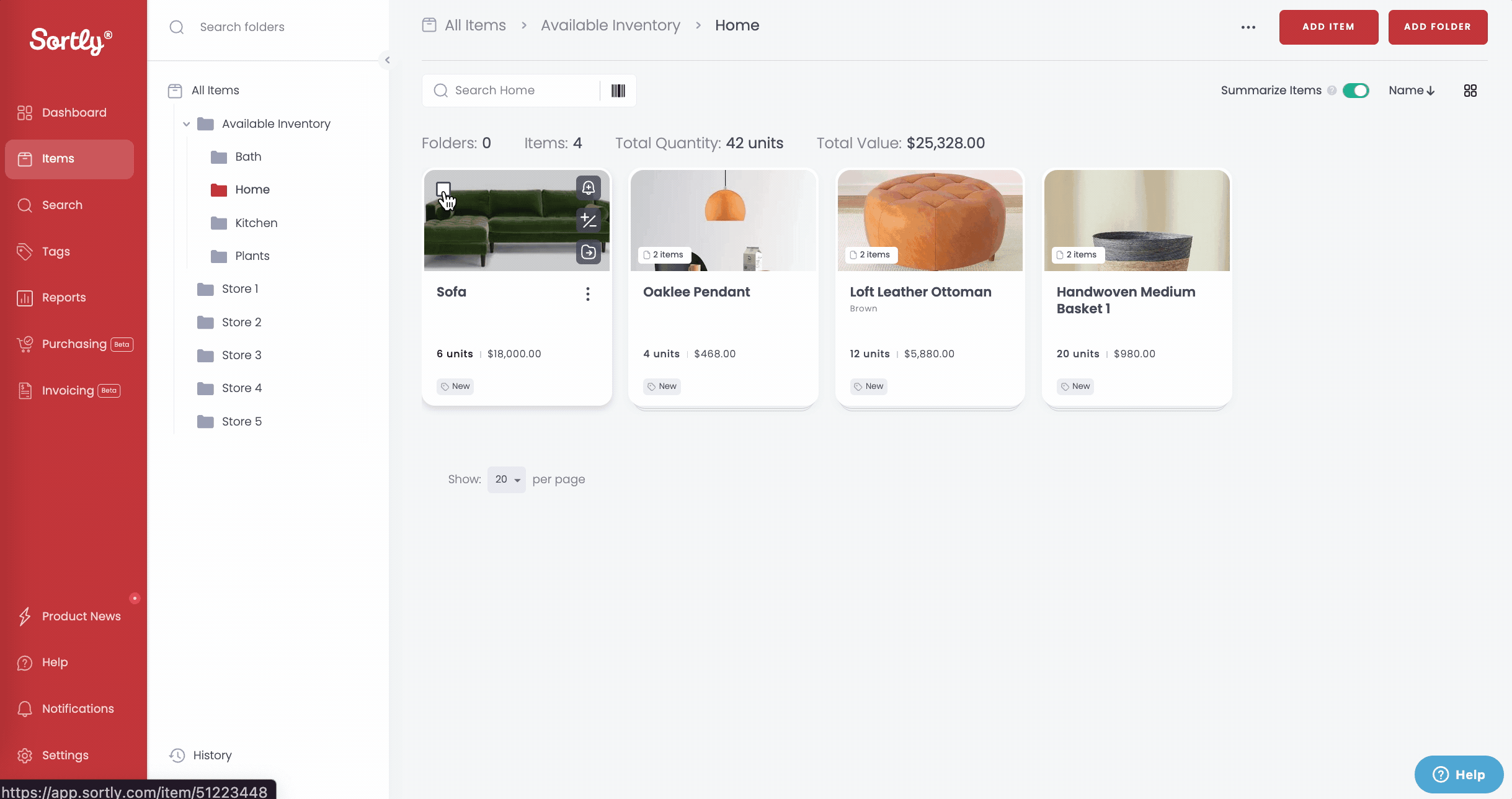Click the Search Home field

(511, 91)
